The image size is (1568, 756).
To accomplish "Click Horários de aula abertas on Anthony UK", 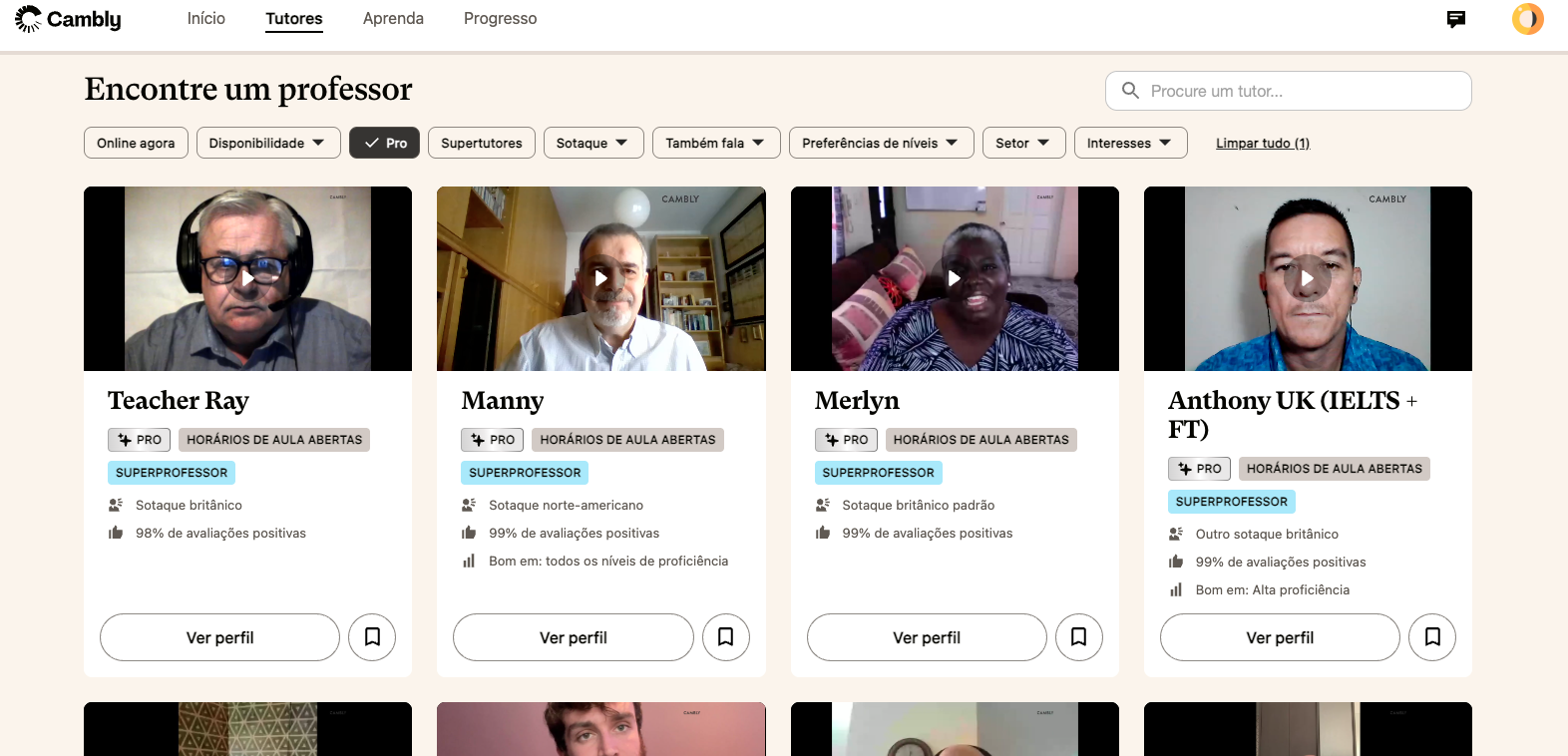I will [1335, 469].
